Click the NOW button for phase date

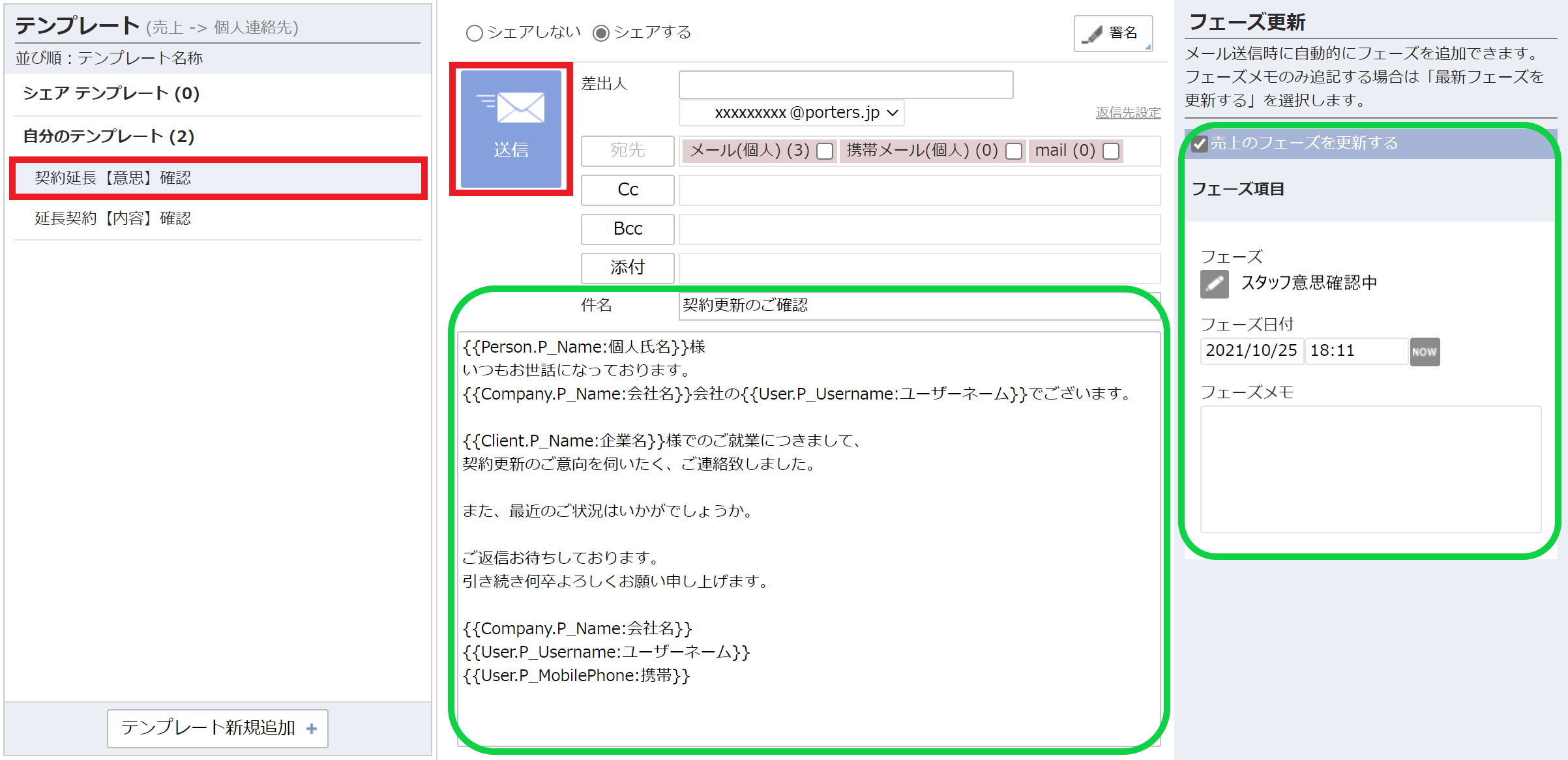coord(1425,351)
